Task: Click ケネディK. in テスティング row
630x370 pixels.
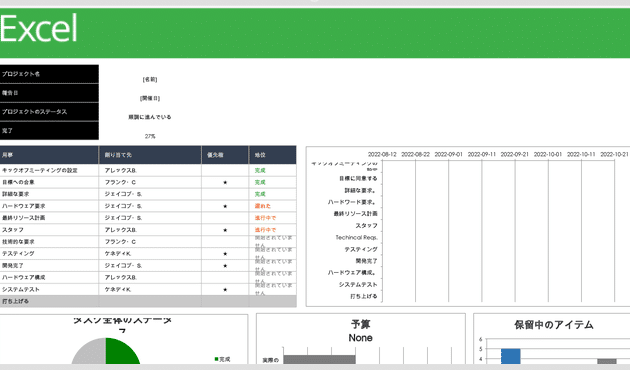Action: (x=118, y=254)
